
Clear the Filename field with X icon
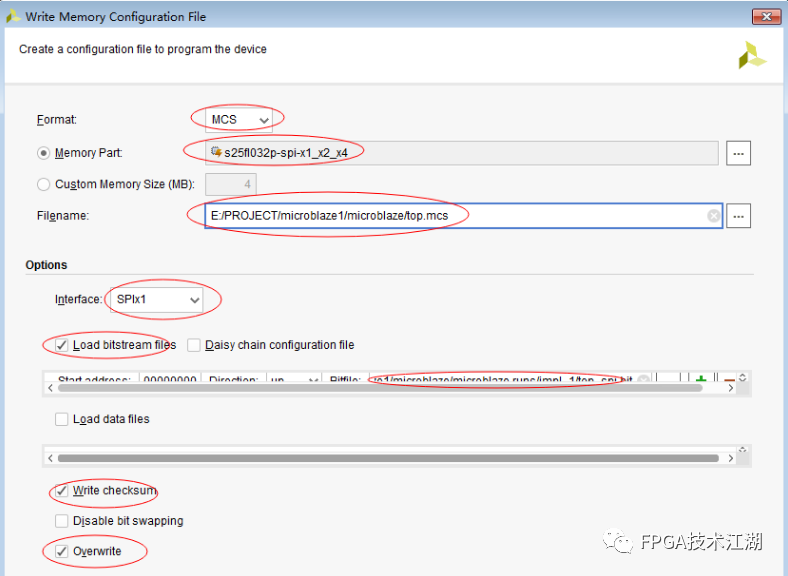coord(713,216)
